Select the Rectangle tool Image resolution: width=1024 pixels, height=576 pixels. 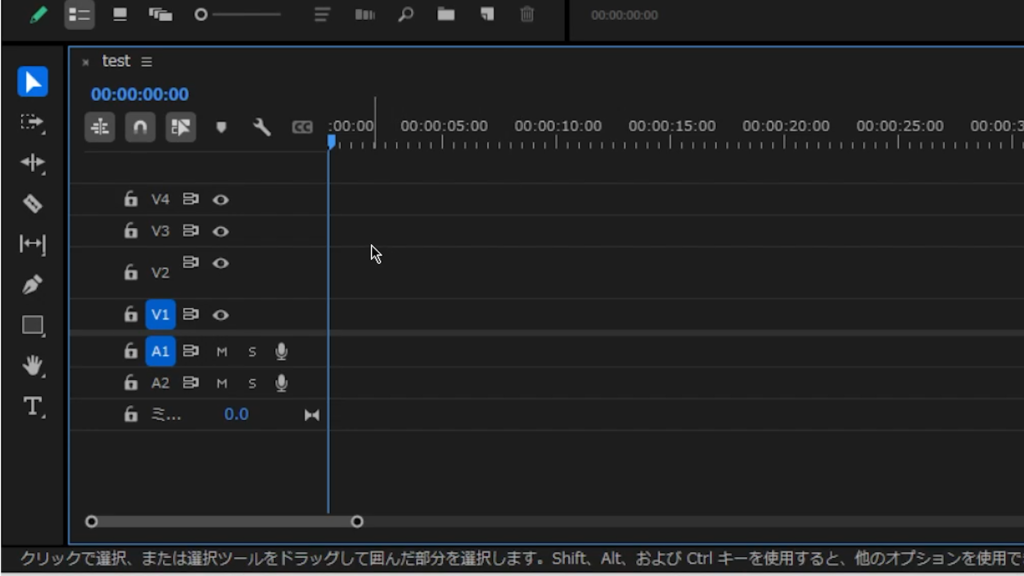point(33,325)
